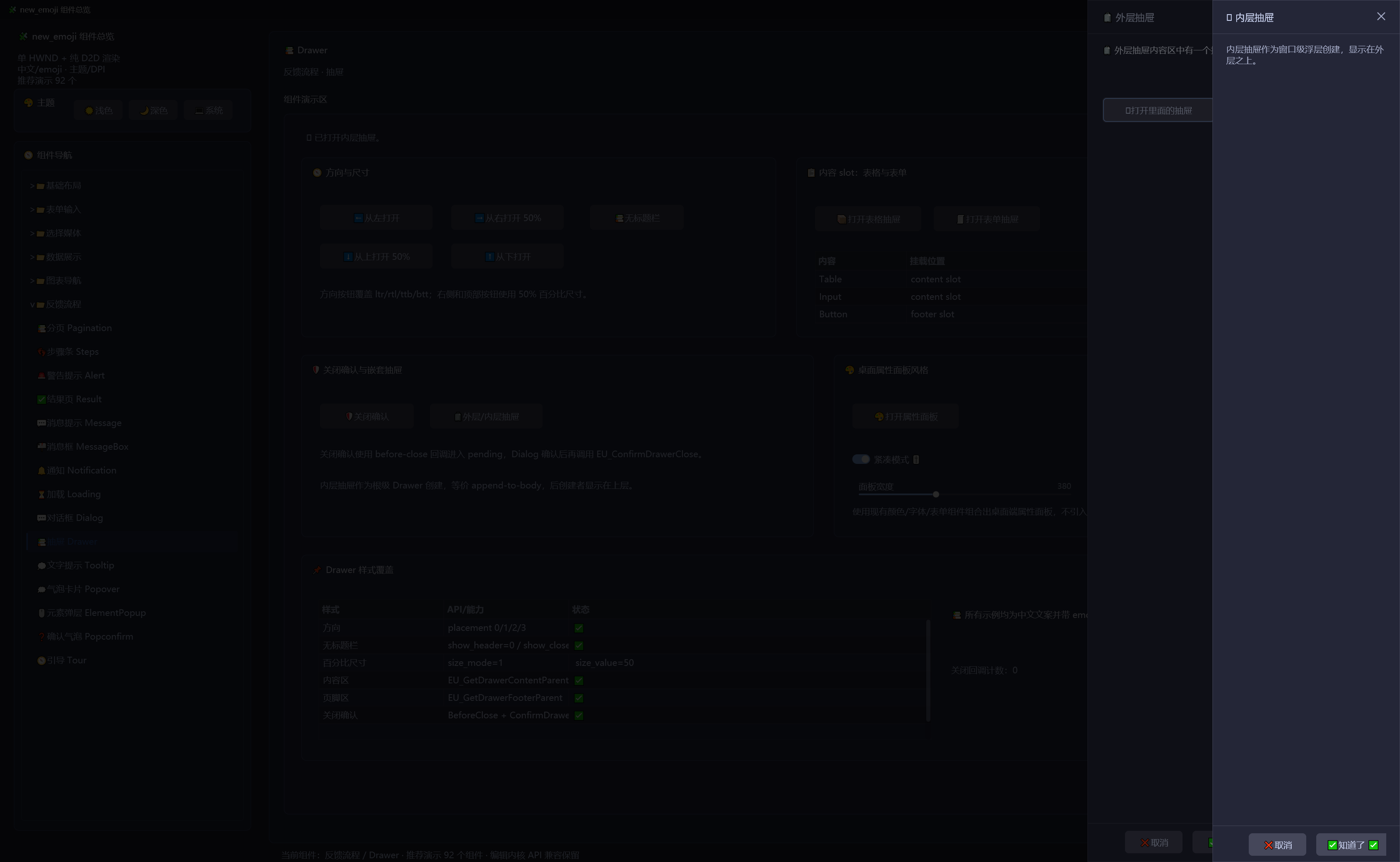Click the status check in 无标题栏 row
The height and width of the screenshot is (862, 1400).
(579, 645)
